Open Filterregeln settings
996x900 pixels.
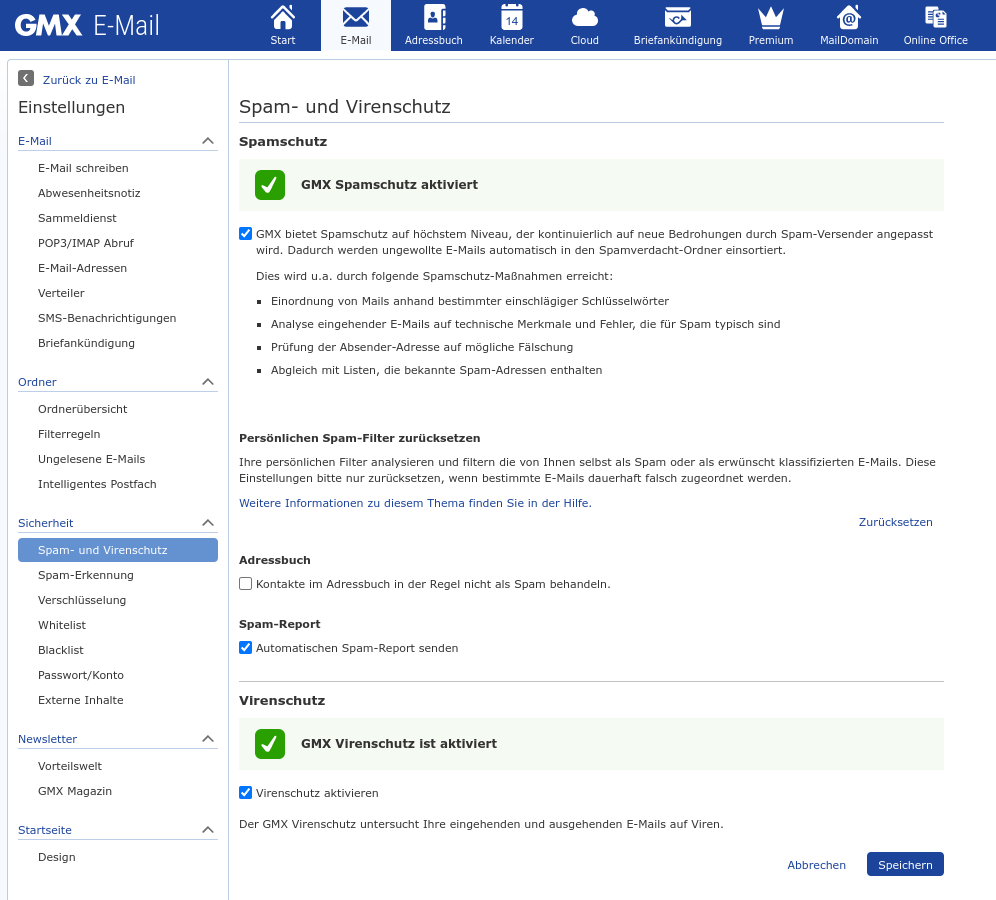click(69, 434)
